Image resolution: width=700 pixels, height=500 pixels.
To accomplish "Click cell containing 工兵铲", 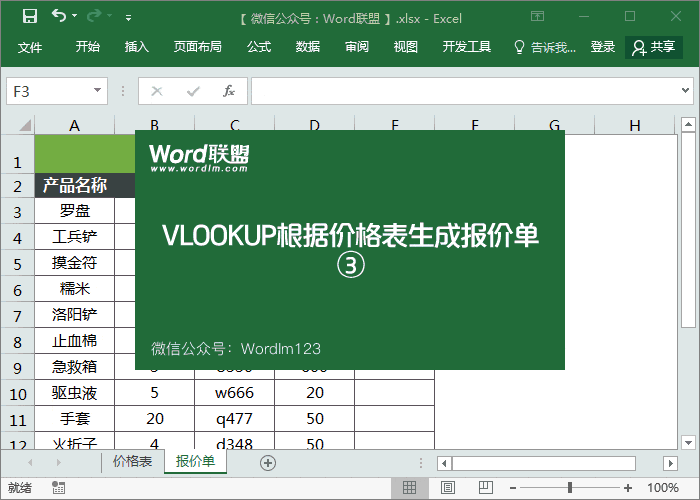I will click(x=75, y=237).
